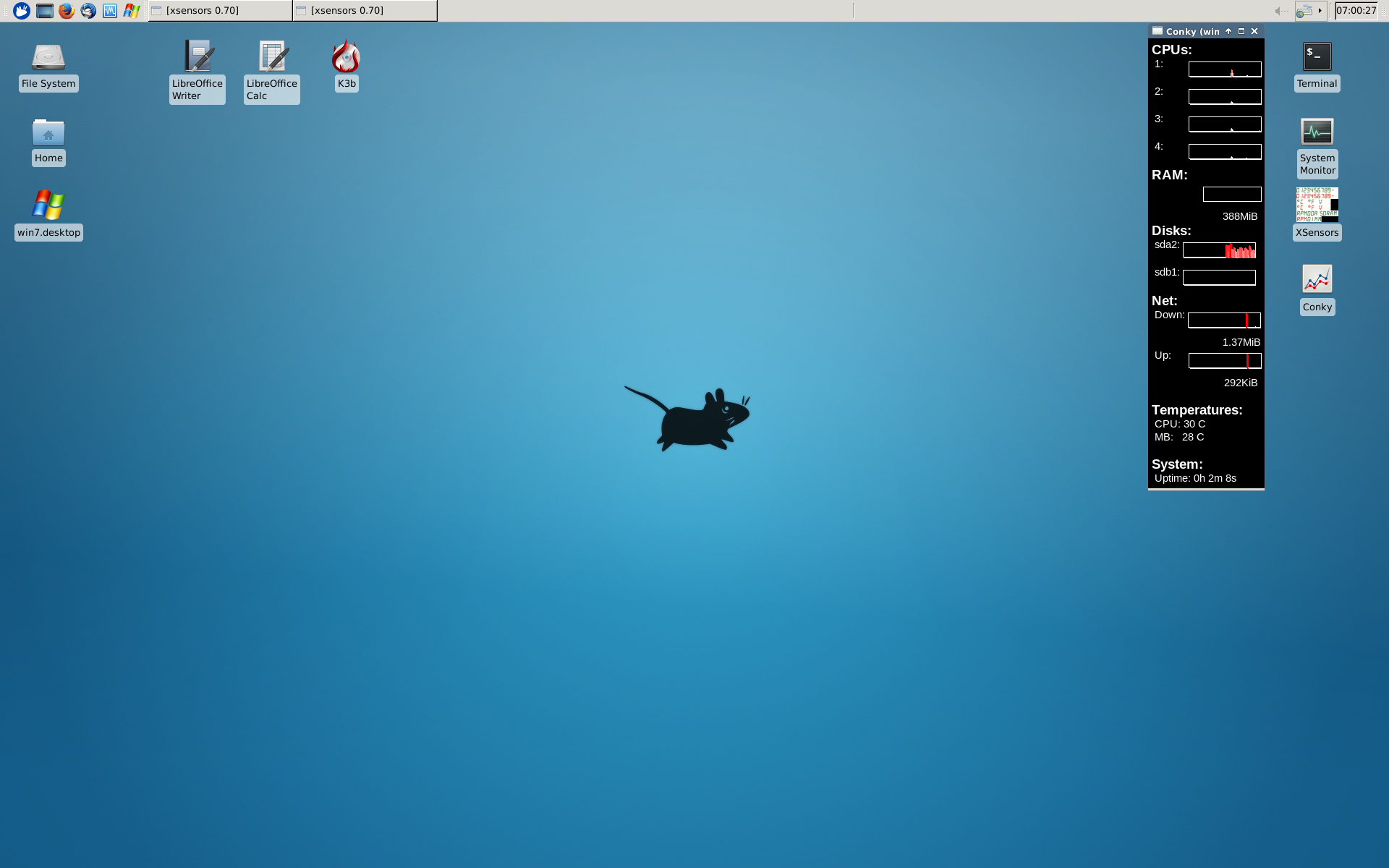This screenshot has width=1389, height=868.
Task: Open system monitor launcher in panel
Action: 110,11
